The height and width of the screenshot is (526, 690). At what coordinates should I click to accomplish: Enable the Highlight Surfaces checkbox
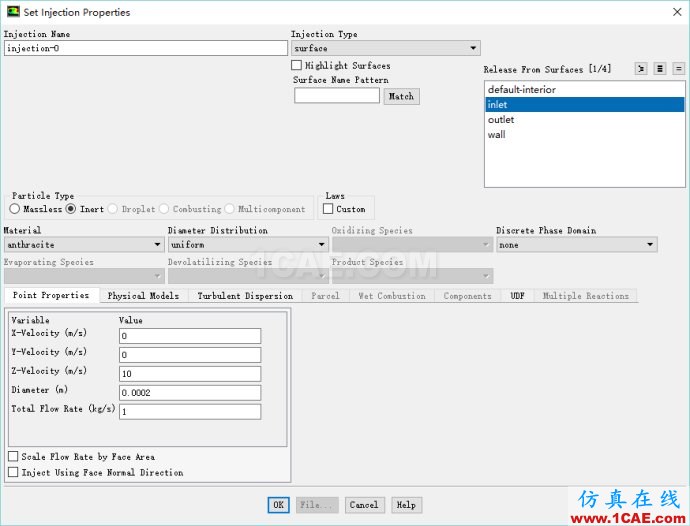tap(296, 66)
